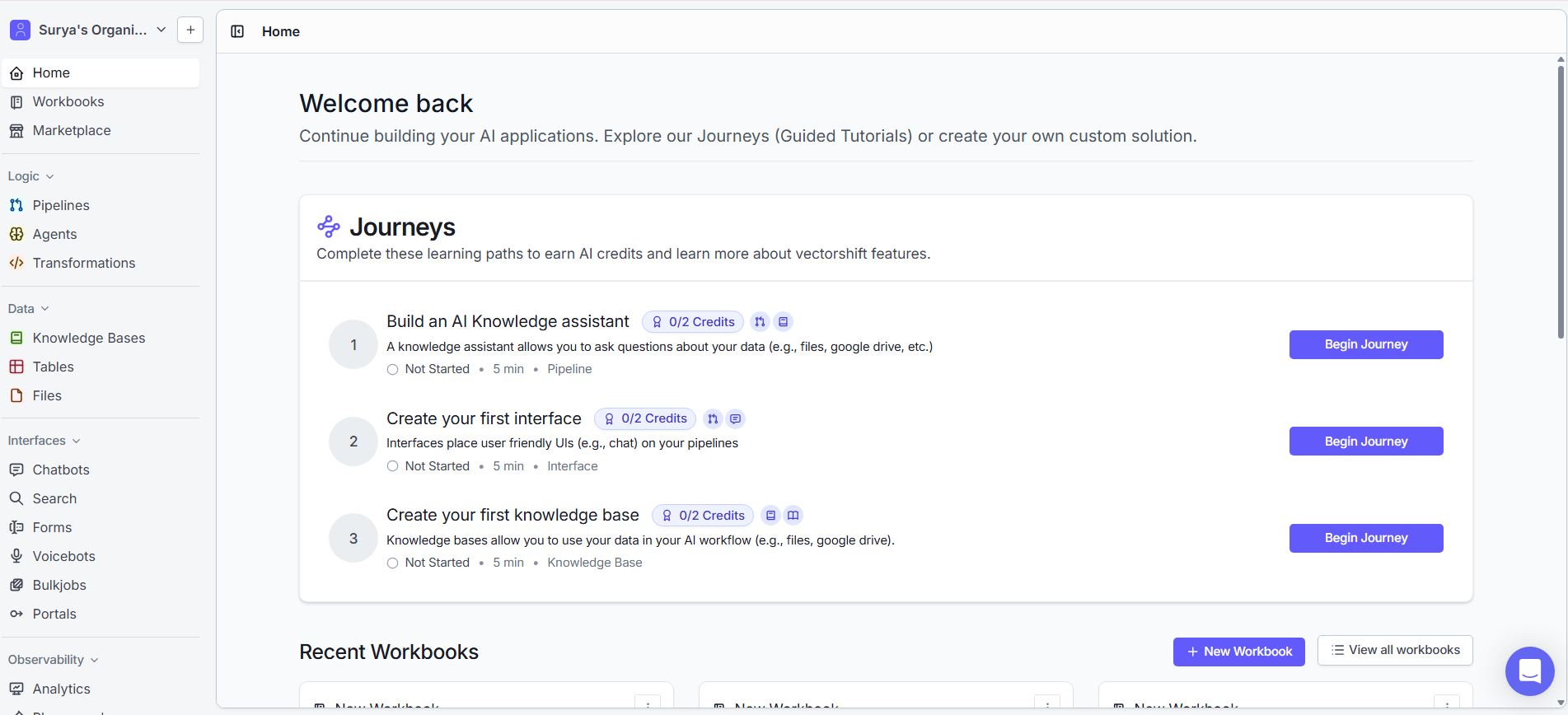Click 0/2 Credits badge for first knowledge base
The image size is (1568, 715).
pyautogui.click(x=703, y=516)
